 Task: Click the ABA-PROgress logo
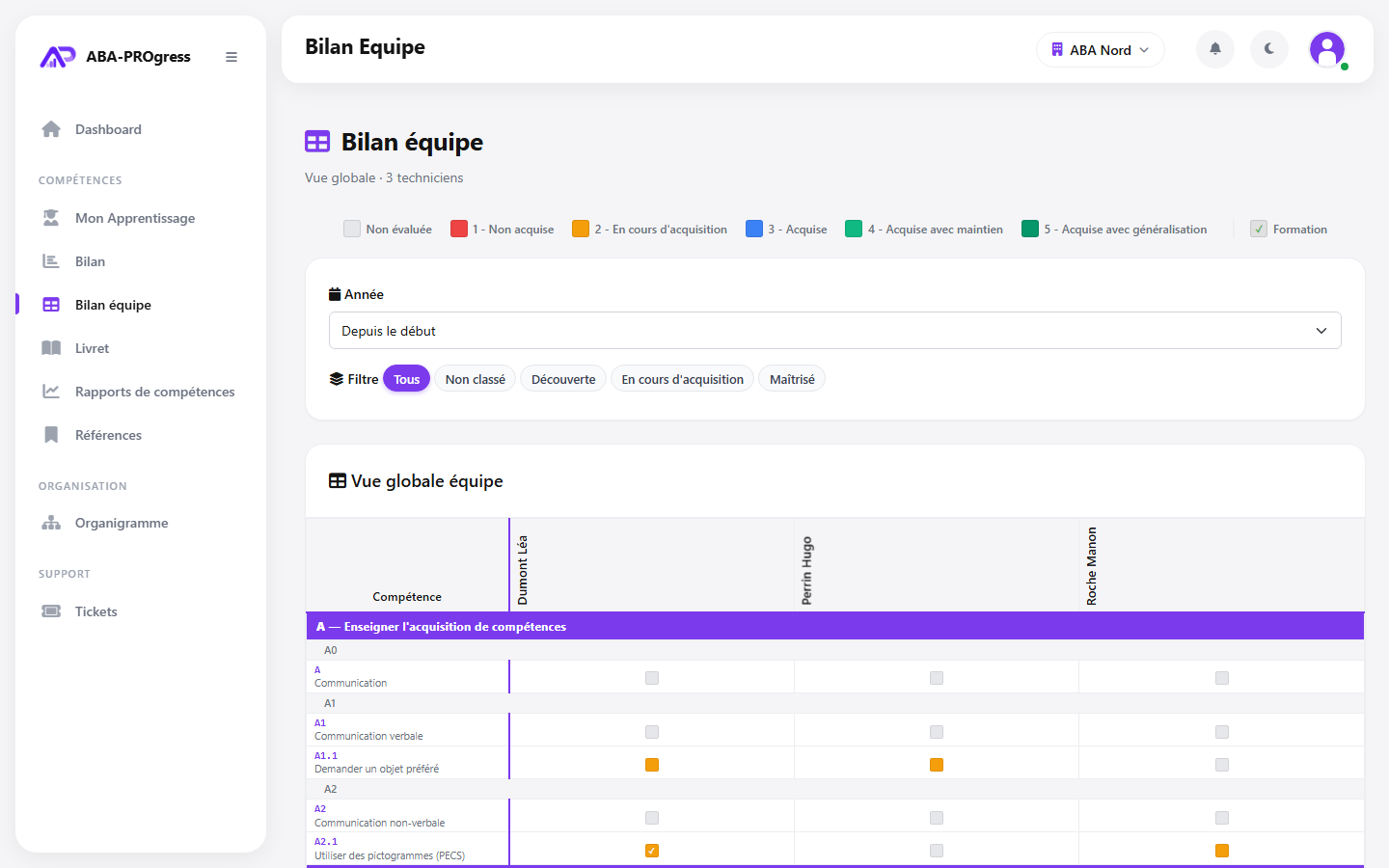point(115,57)
